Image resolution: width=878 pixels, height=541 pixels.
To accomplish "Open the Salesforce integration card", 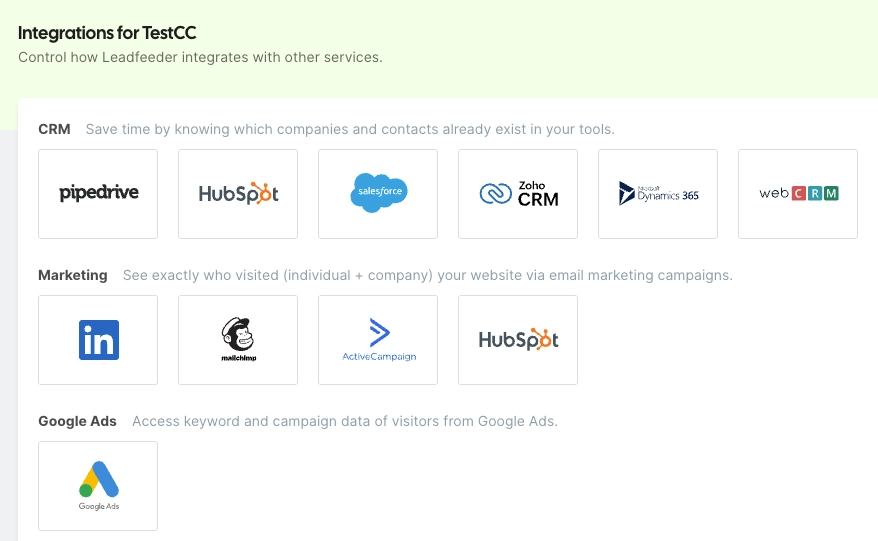I will pyautogui.click(x=378, y=194).
